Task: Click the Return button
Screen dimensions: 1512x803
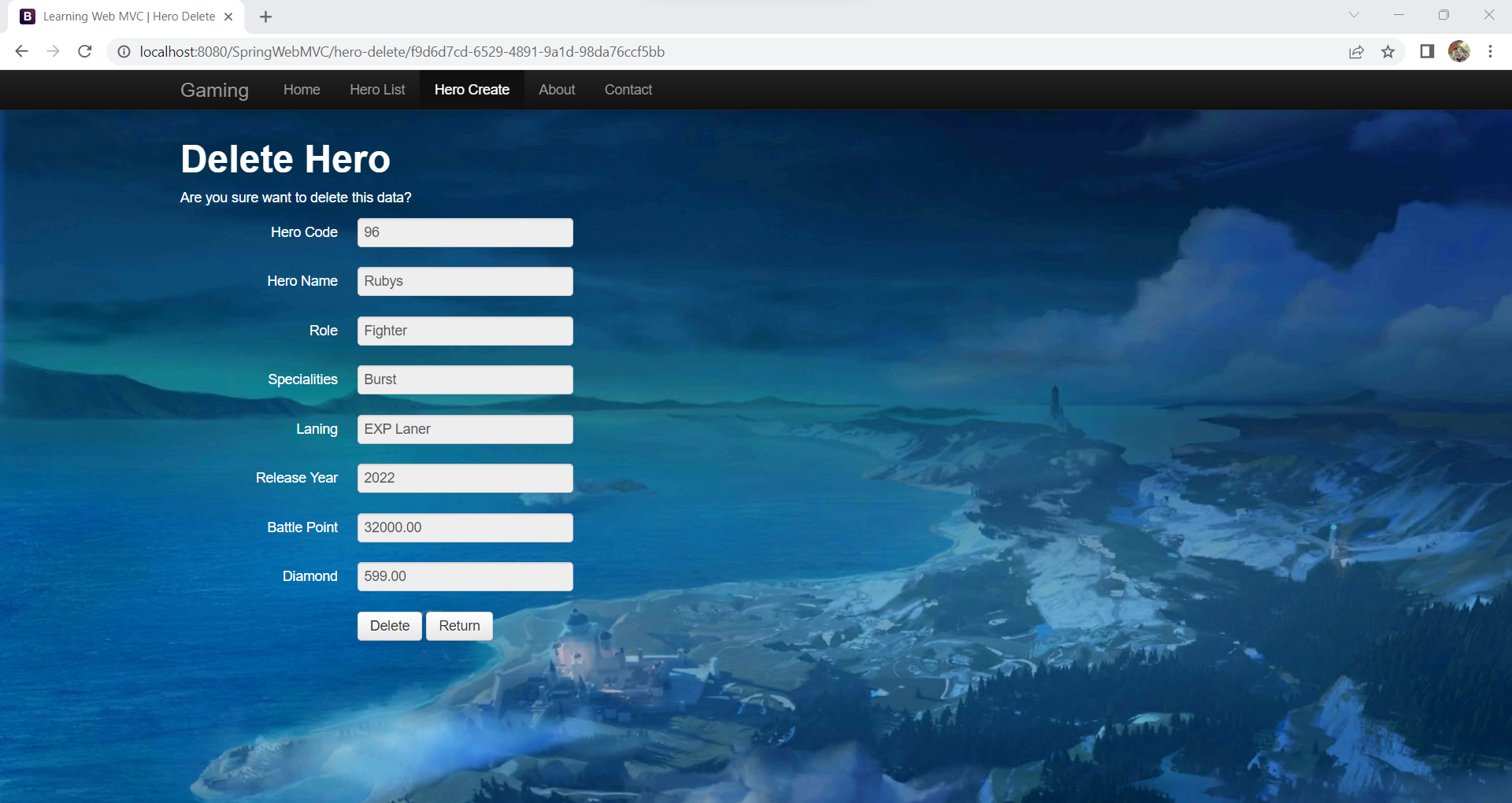Action: (459, 626)
